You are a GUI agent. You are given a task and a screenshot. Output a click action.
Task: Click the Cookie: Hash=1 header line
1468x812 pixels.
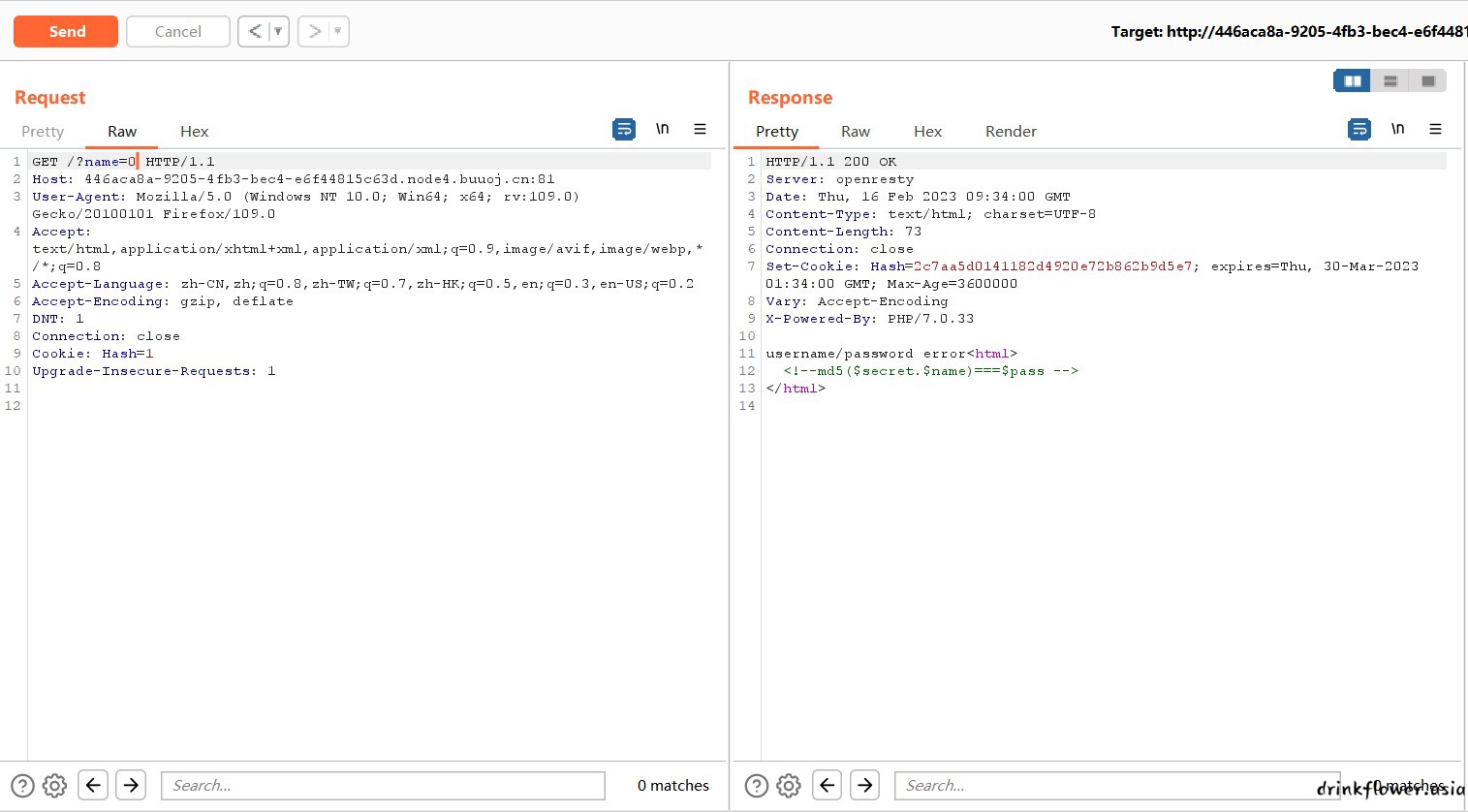(x=93, y=354)
